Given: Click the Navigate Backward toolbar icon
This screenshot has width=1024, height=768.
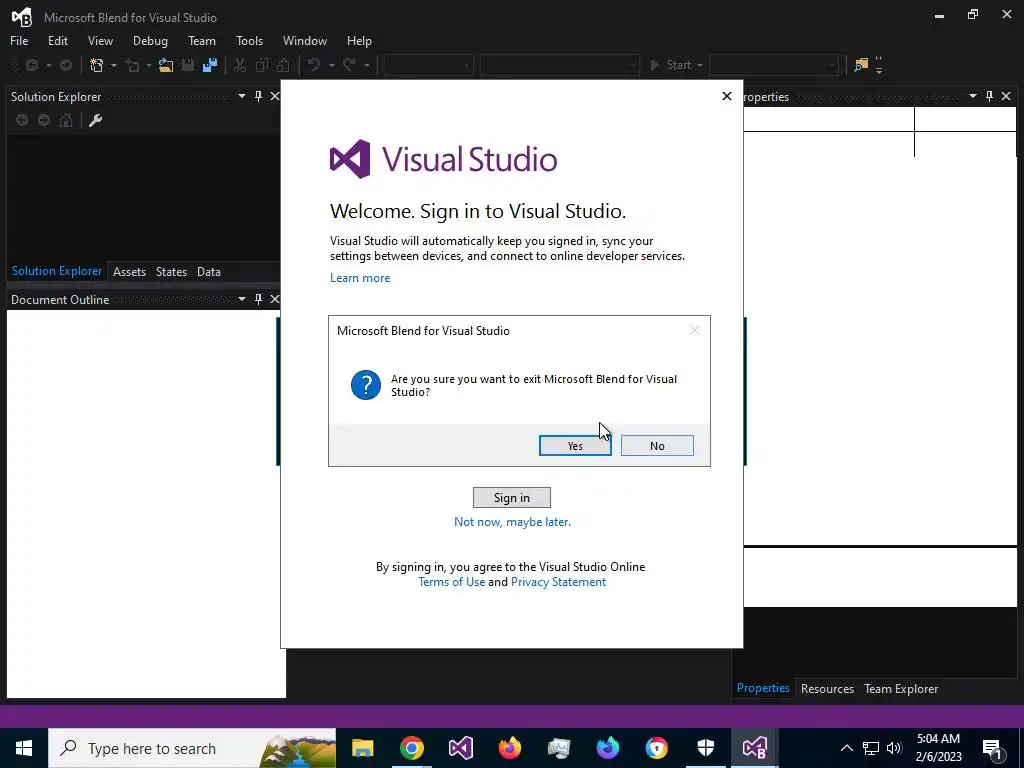Looking at the screenshot, I should (31, 65).
